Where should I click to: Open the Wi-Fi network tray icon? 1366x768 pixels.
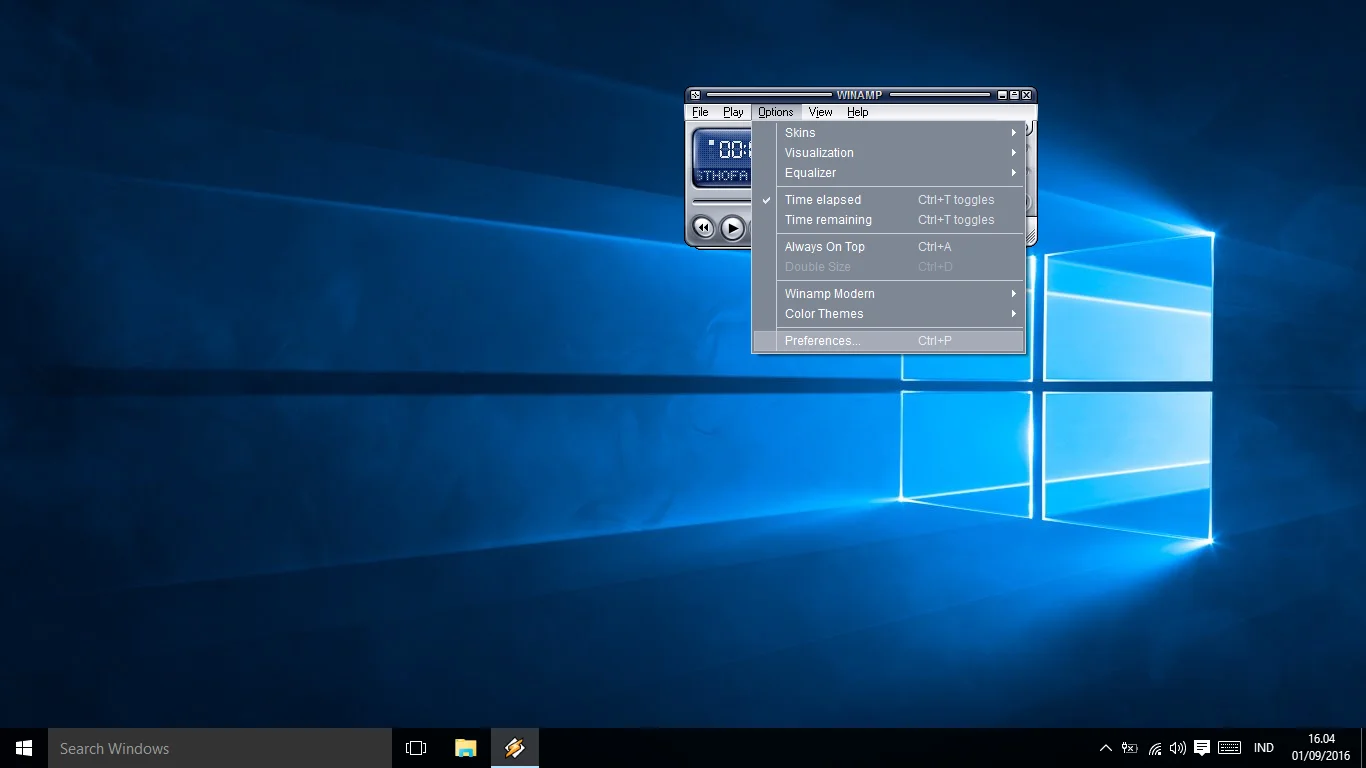coord(1155,748)
